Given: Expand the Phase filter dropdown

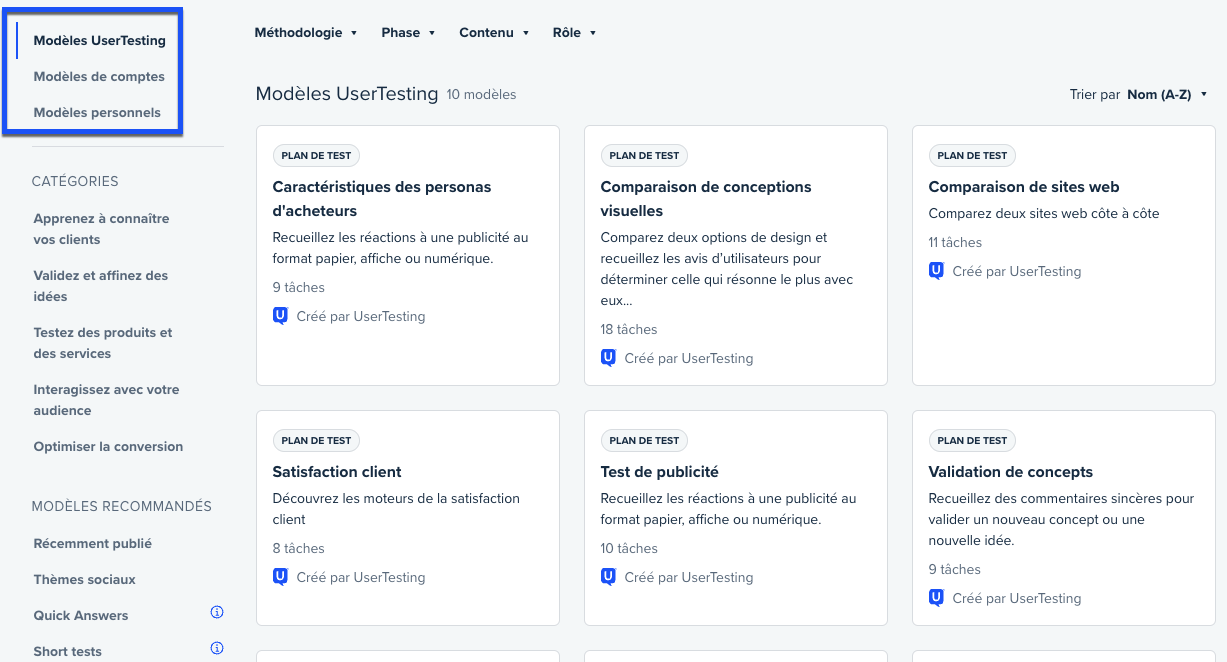Looking at the screenshot, I should pos(409,33).
